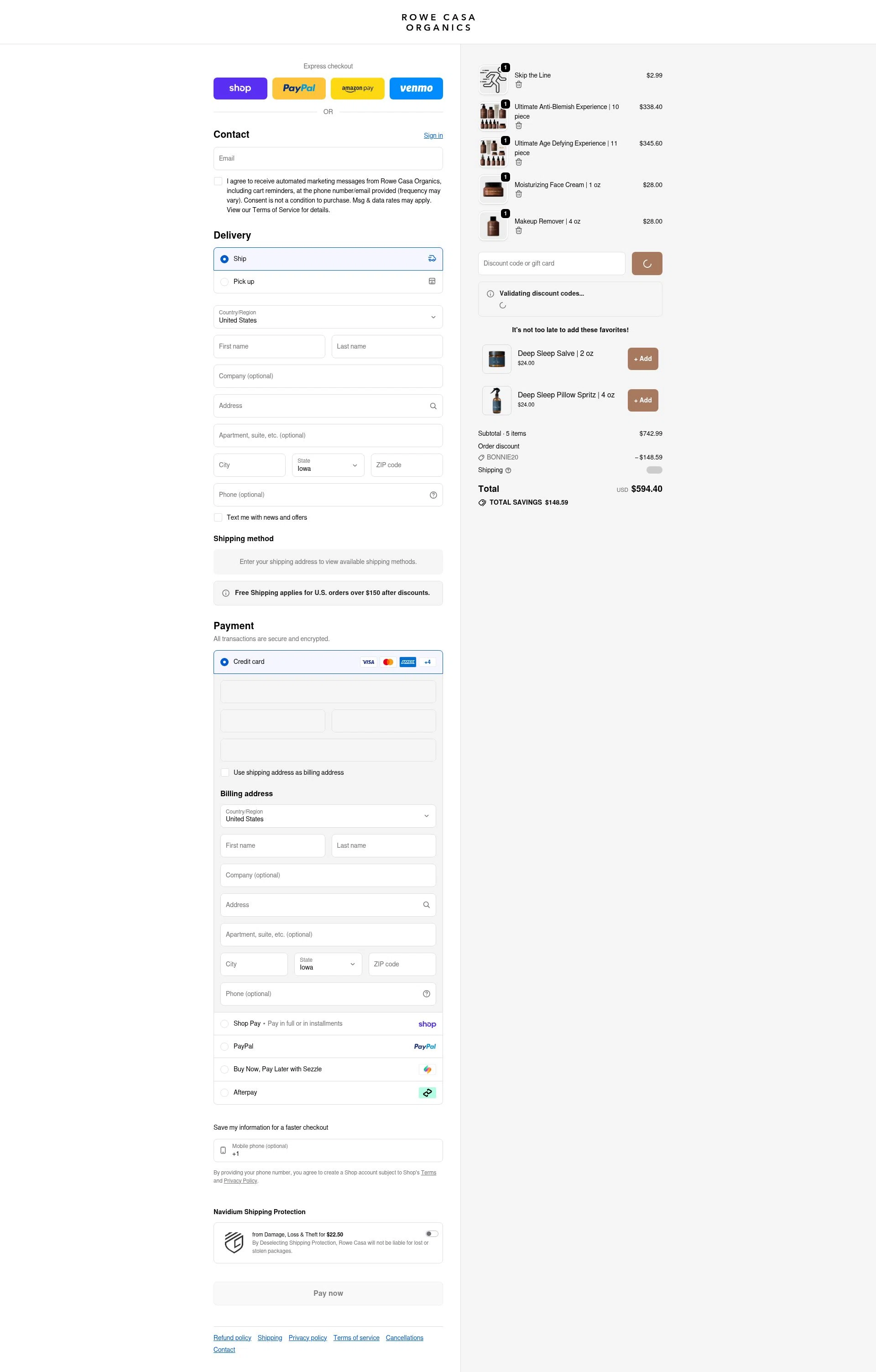The width and height of the screenshot is (876, 1372).
Task: Pay with Venmo express checkout
Action: pyautogui.click(x=416, y=89)
